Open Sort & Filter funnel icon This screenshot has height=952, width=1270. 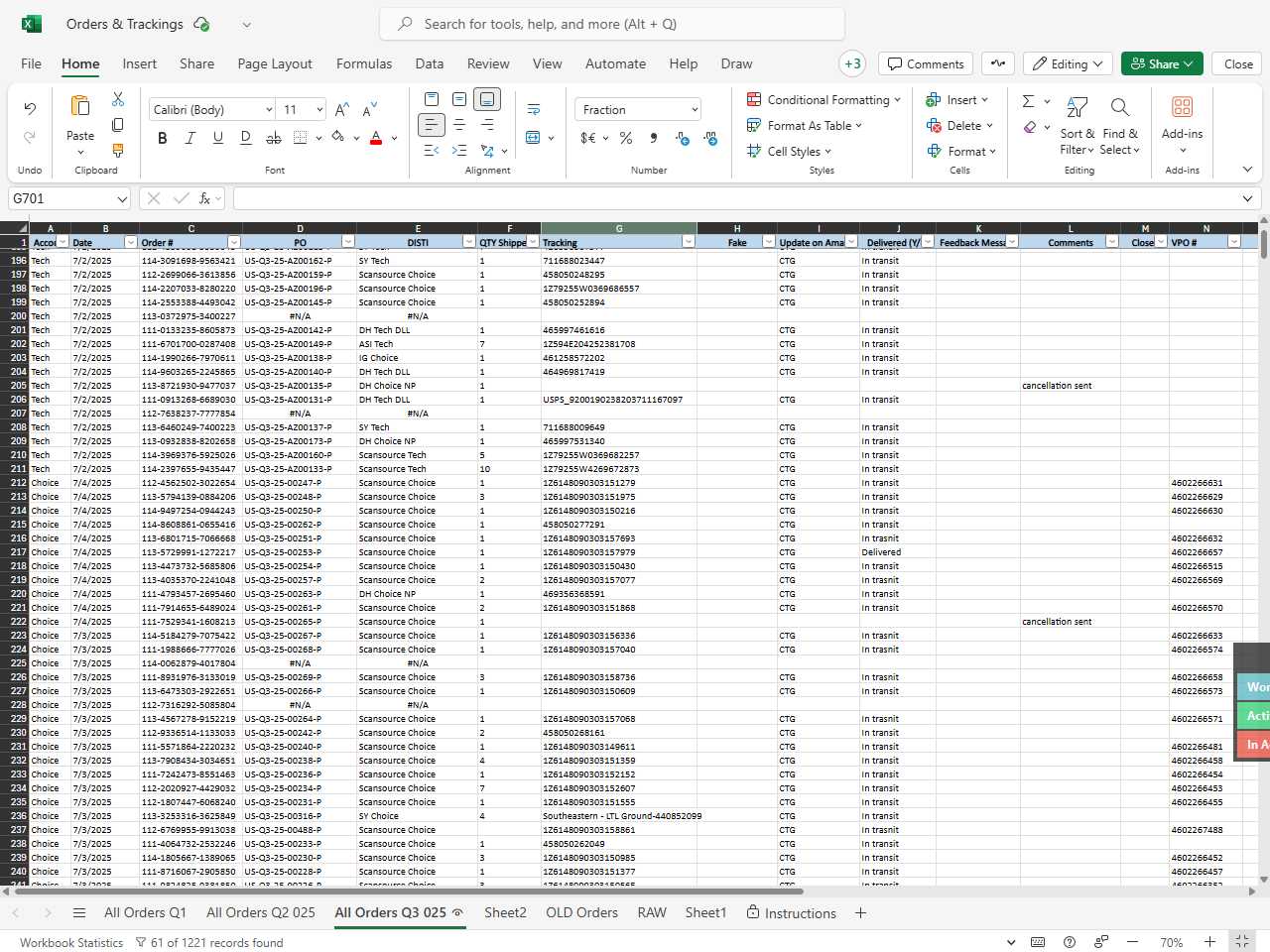[x=1077, y=107]
